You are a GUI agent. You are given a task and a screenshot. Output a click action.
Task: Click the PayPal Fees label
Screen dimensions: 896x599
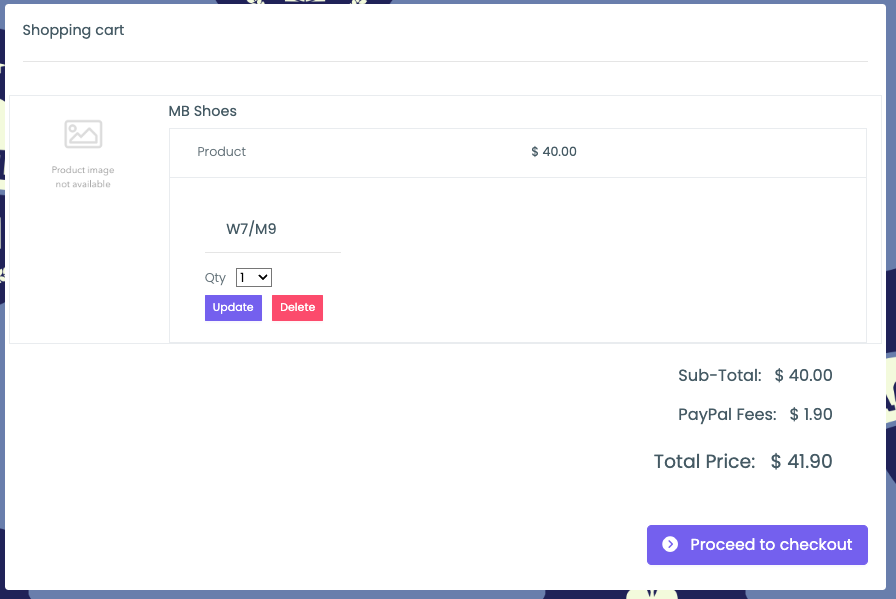[x=727, y=414]
